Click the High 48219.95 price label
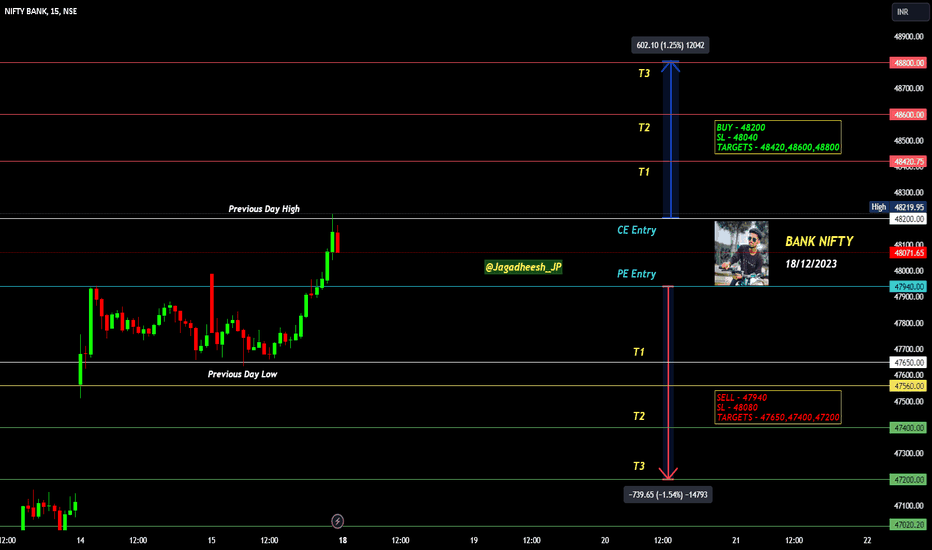The width and height of the screenshot is (932, 550). pos(898,207)
